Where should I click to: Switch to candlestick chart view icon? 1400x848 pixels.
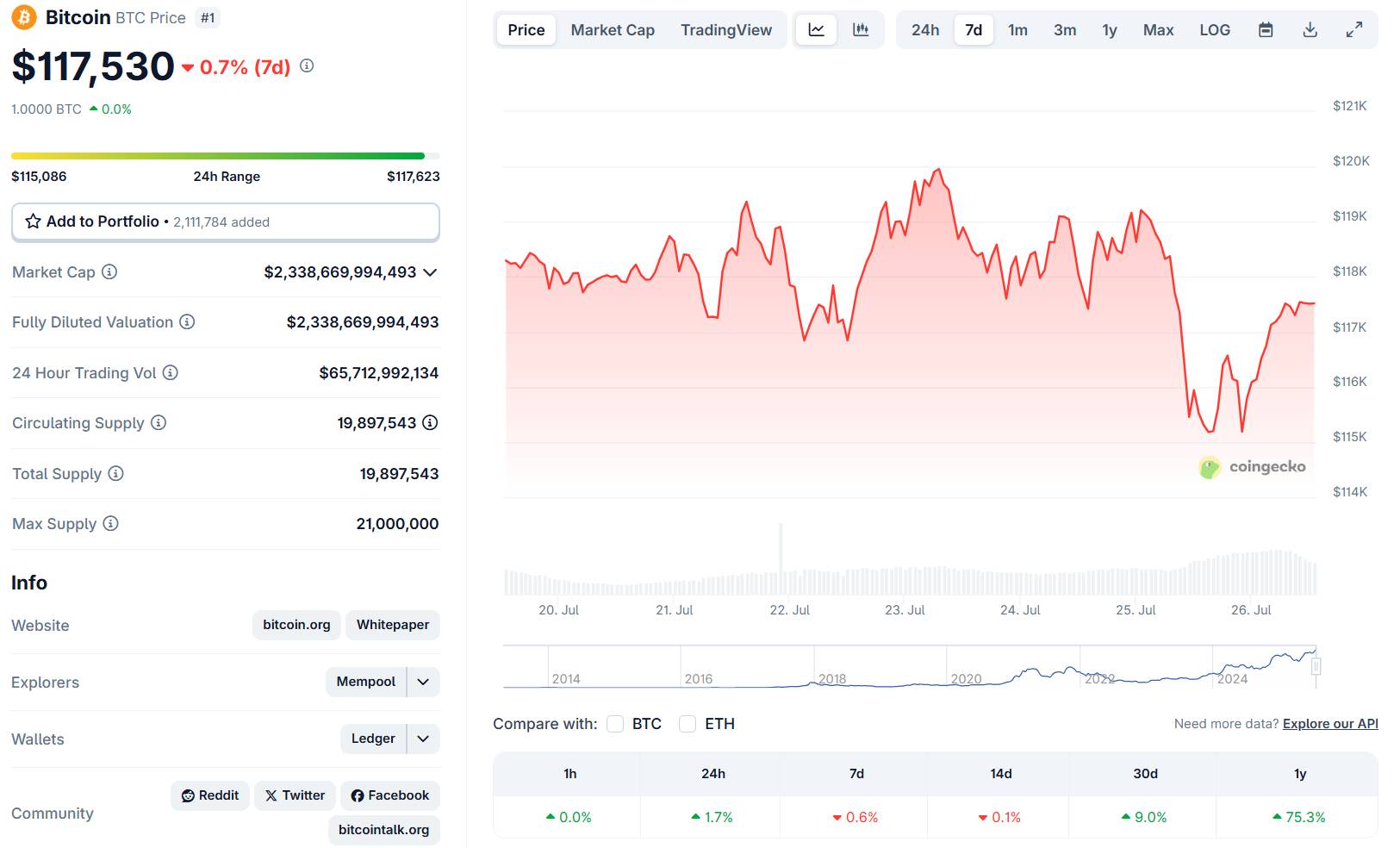[861, 30]
